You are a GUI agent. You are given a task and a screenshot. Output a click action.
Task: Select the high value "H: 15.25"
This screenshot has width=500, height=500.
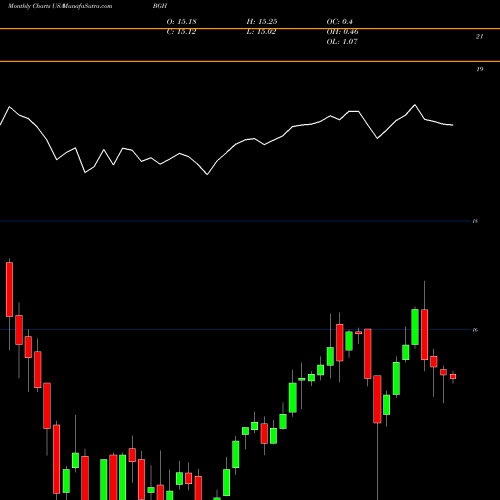tap(262, 22)
